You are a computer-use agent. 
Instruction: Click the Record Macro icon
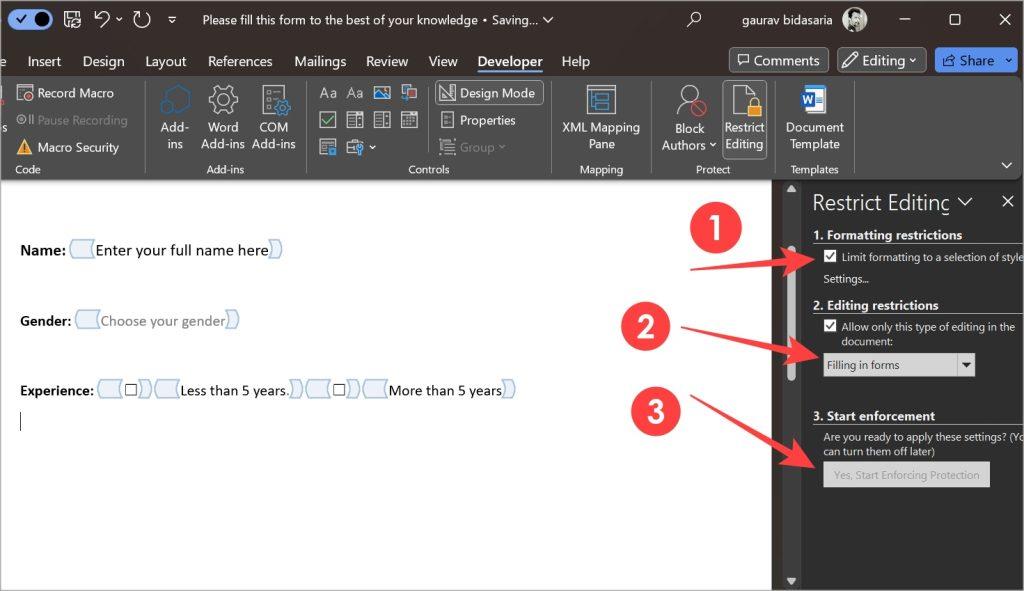[25, 93]
